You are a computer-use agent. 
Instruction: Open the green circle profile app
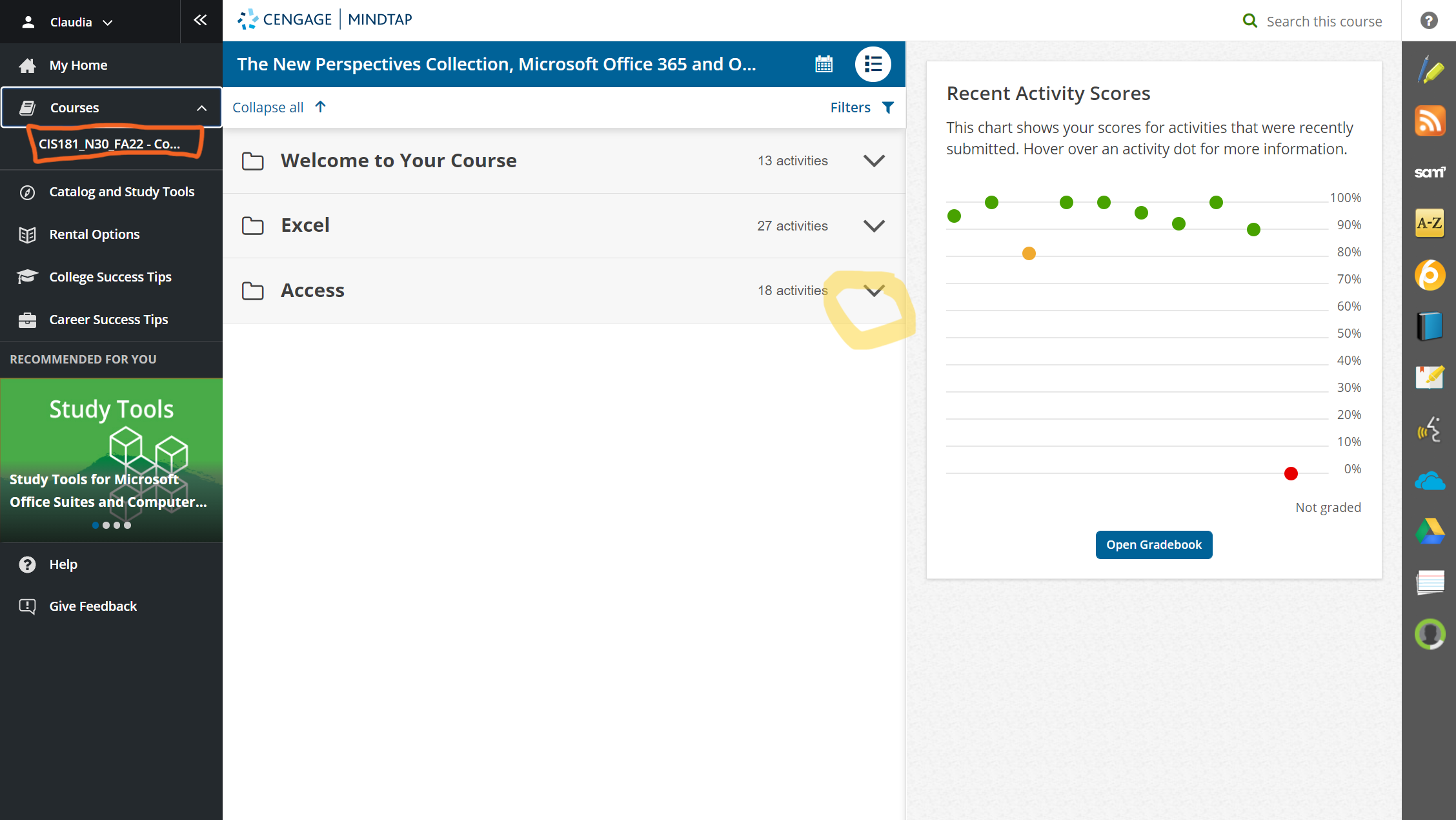tap(1430, 634)
